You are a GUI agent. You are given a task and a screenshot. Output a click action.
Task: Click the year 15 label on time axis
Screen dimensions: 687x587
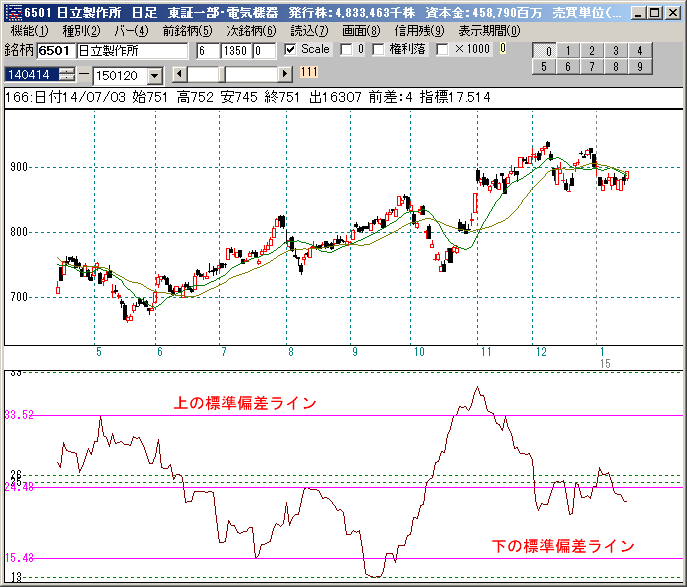(x=605, y=364)
